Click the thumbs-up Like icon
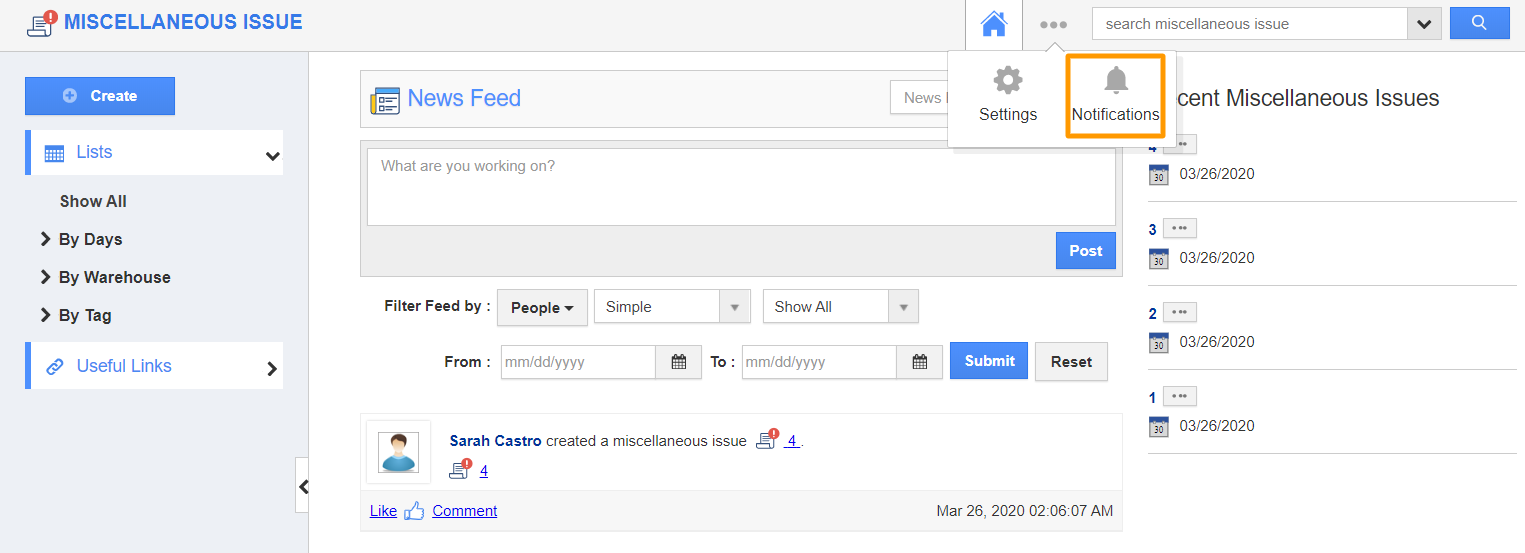This screenshot has width=1525, height=553. point(414,510)
